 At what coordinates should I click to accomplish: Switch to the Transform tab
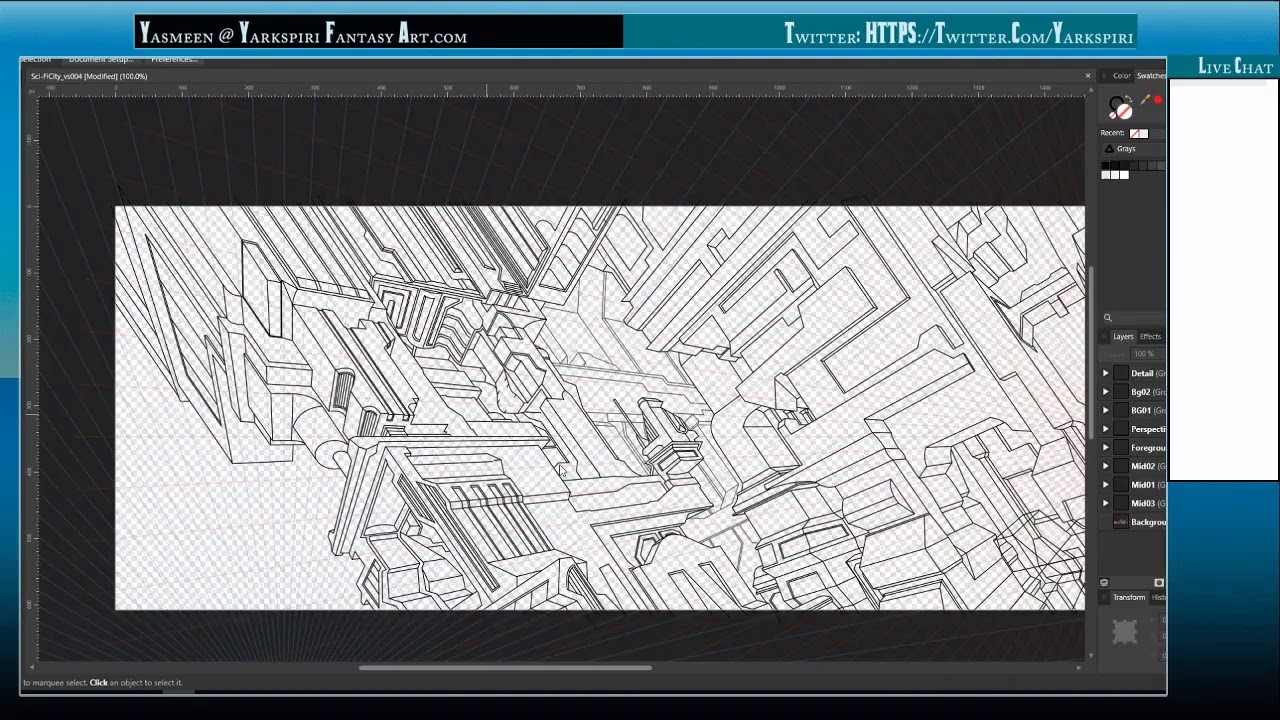1129,598
